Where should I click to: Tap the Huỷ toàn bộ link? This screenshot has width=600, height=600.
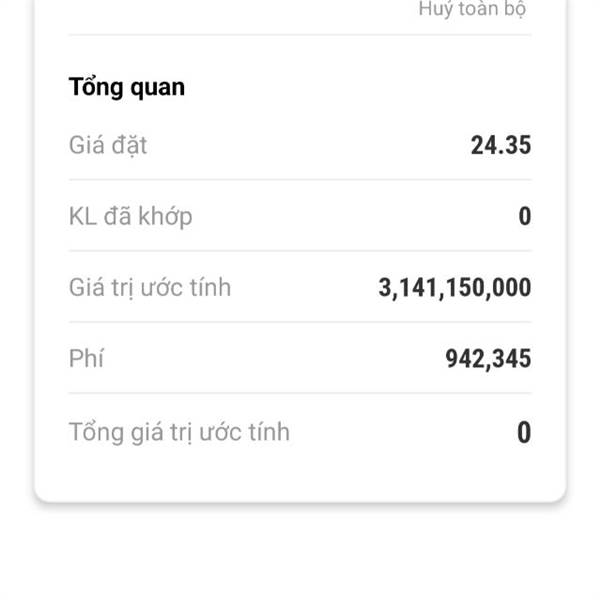click(472, 10)
